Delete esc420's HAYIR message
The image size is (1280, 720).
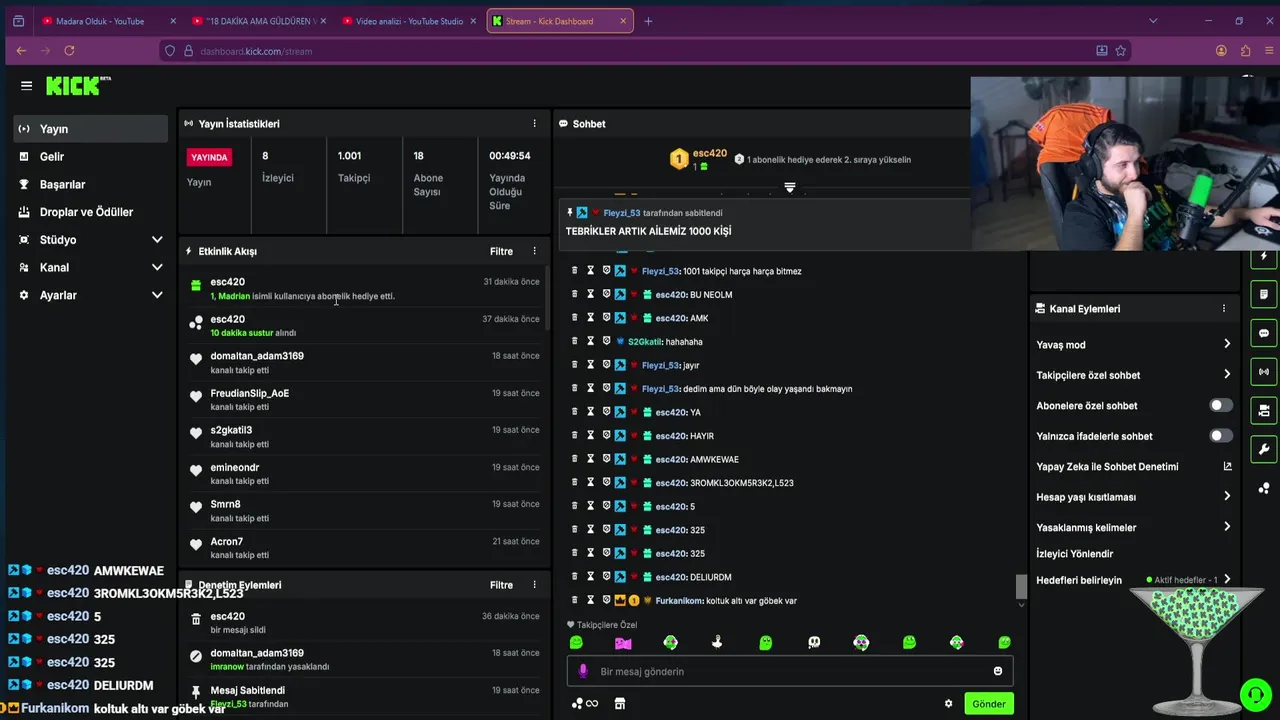[575, 436]
